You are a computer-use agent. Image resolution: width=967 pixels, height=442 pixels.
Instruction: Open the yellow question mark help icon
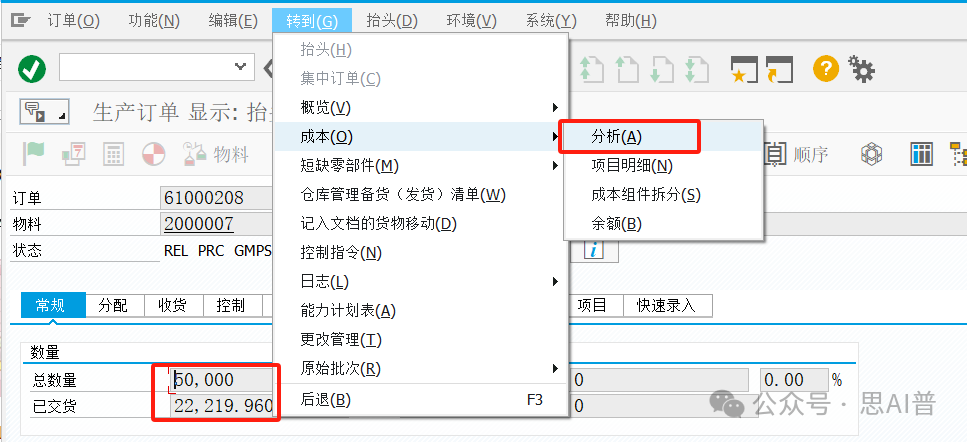click(x=825, y=68)
